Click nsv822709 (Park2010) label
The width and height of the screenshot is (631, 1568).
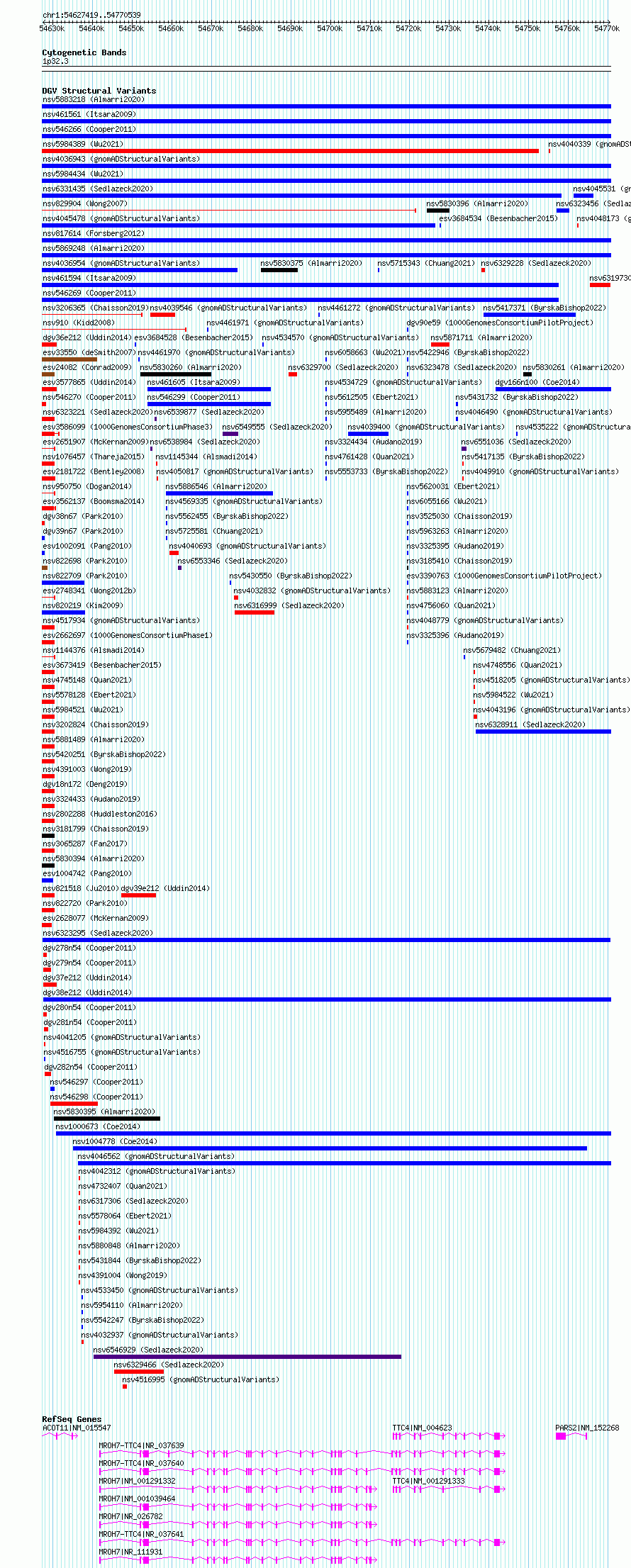(84, 576)
